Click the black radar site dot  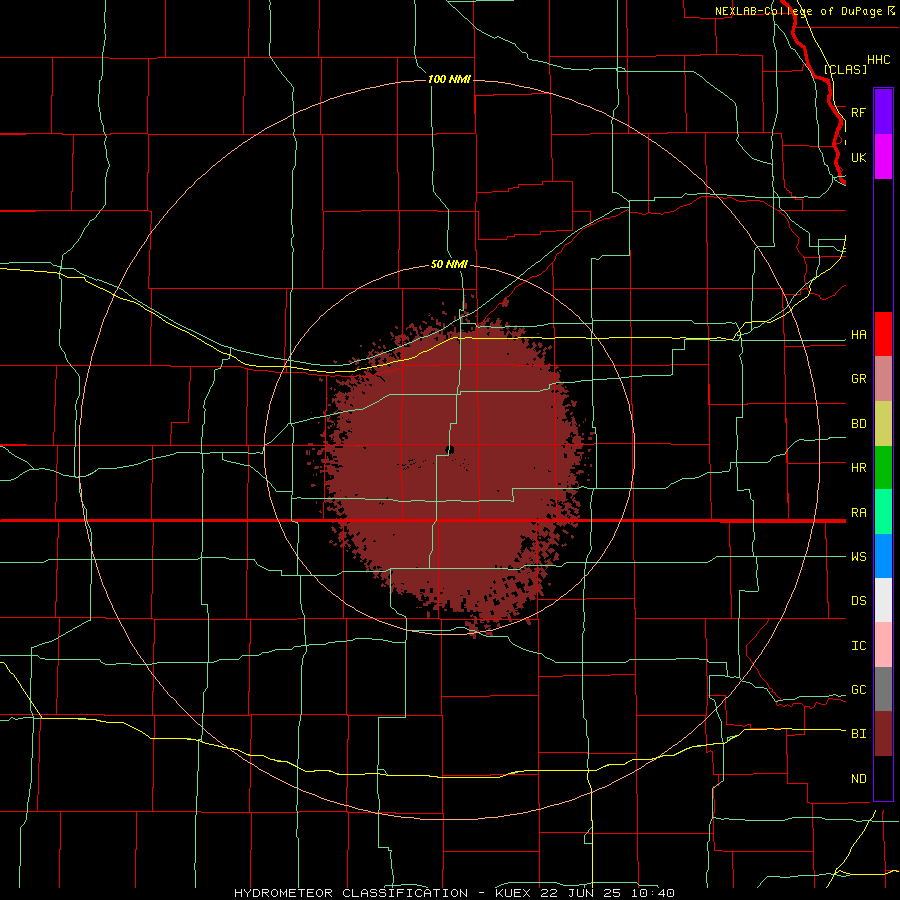point(449,450)
